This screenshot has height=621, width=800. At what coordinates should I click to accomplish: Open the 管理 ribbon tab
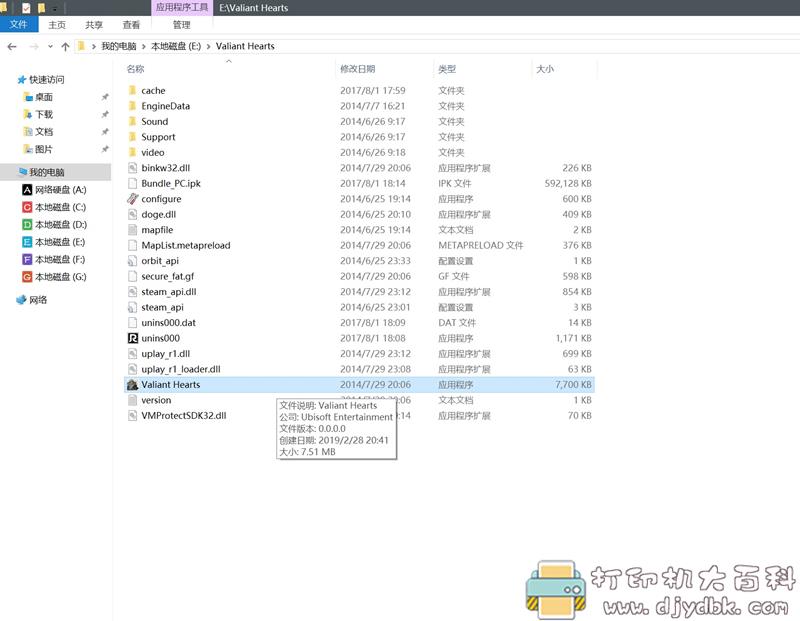(x=182, y=24)
